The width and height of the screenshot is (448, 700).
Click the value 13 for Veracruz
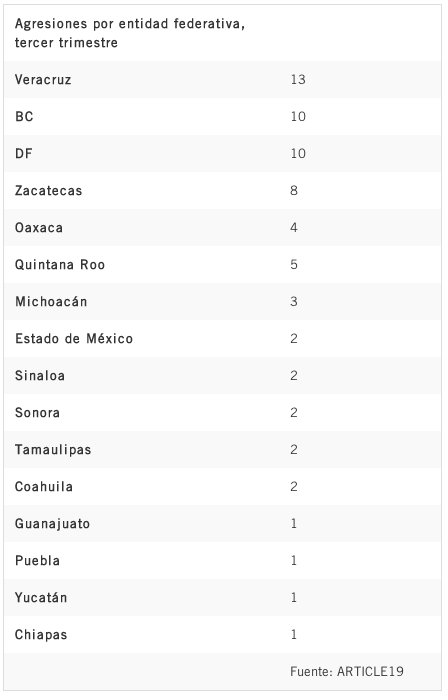point(298,79)
